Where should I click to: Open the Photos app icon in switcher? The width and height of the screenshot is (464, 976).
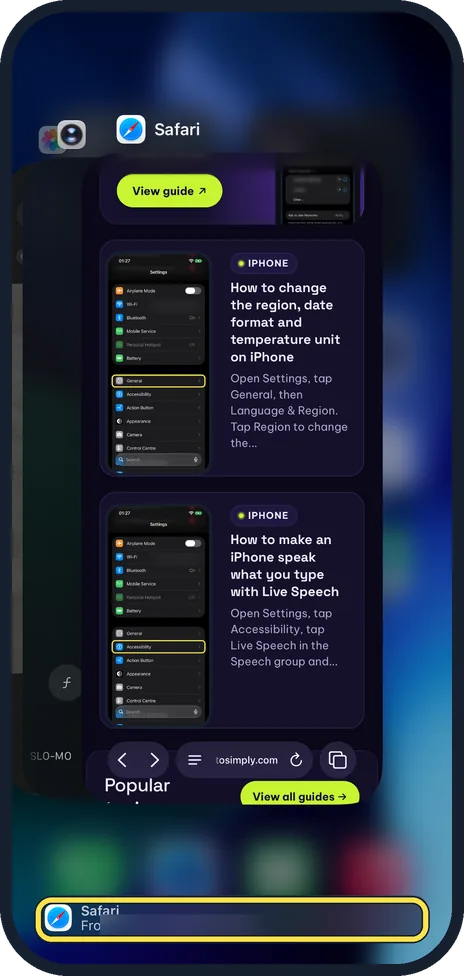pos(49,140)
